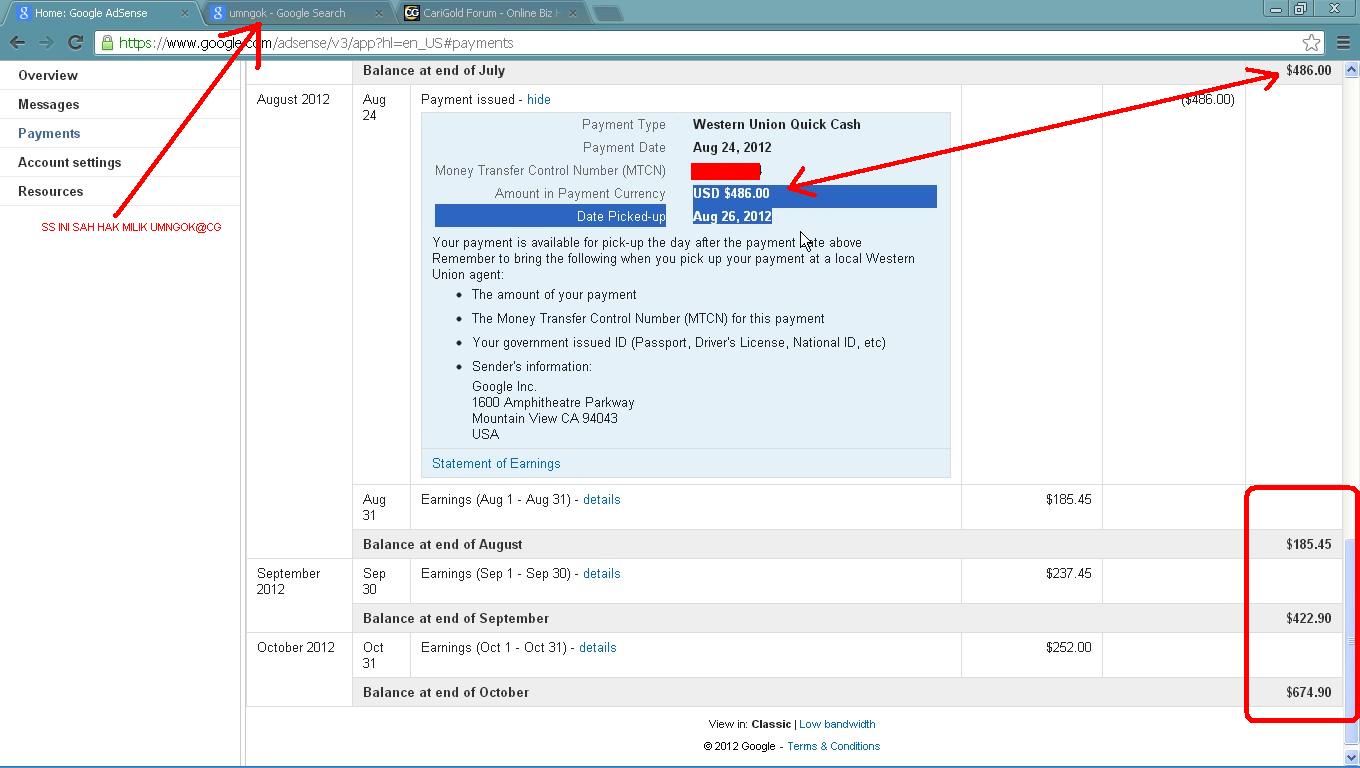Open Resources in the sidebar

[x=51, y=191]
